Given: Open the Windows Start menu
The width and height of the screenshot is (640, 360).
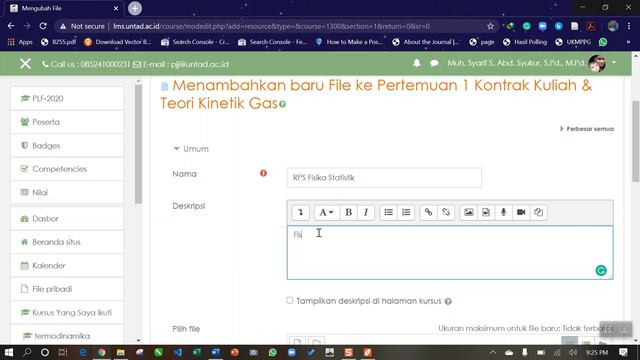Looking at the screenshot, I should click(8, 352).
